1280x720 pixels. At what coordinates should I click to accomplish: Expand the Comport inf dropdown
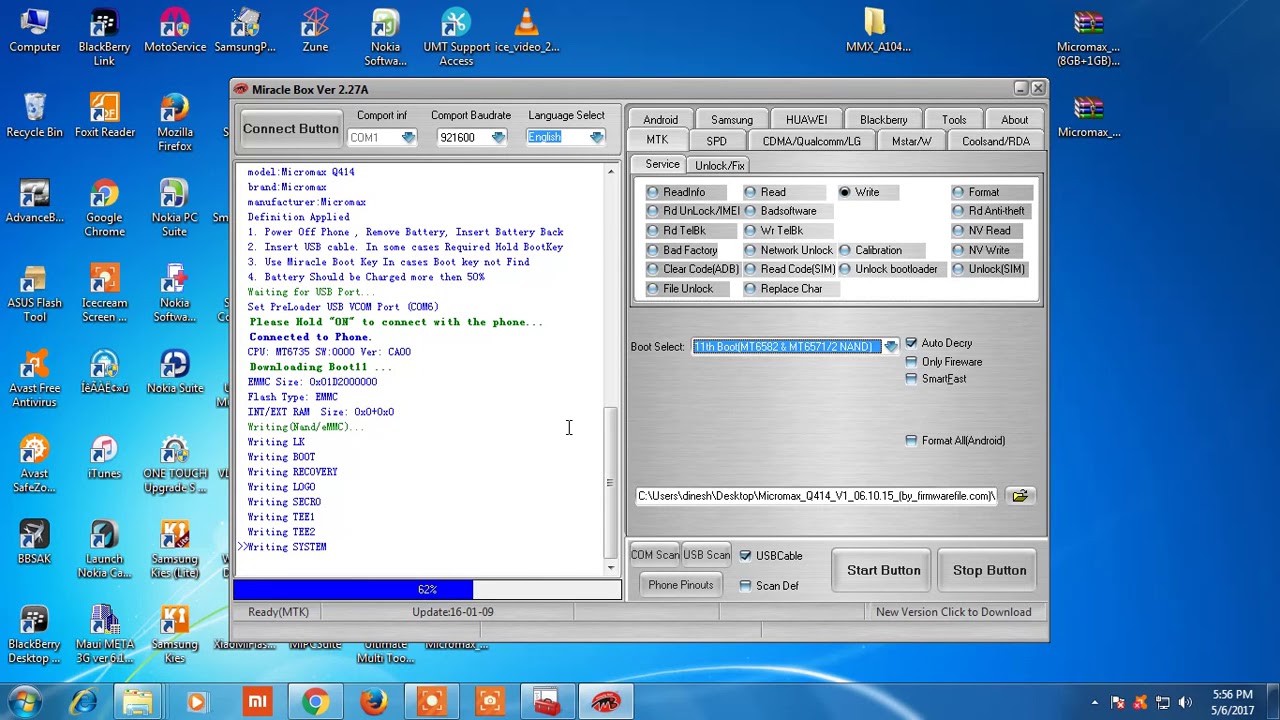(x=408, y=138)
